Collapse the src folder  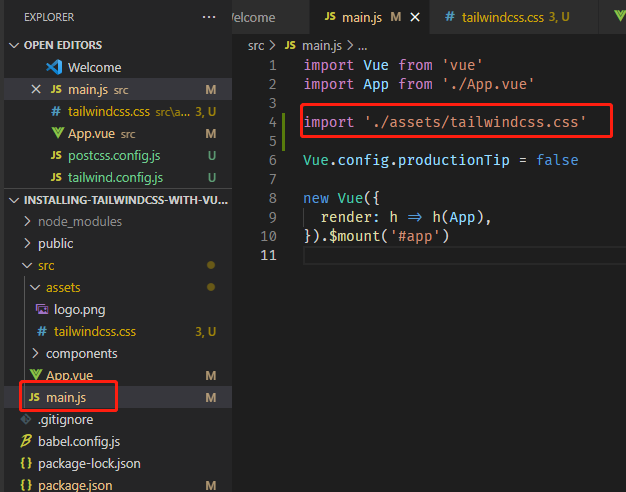pyautogui.click(x=27, y=266)
